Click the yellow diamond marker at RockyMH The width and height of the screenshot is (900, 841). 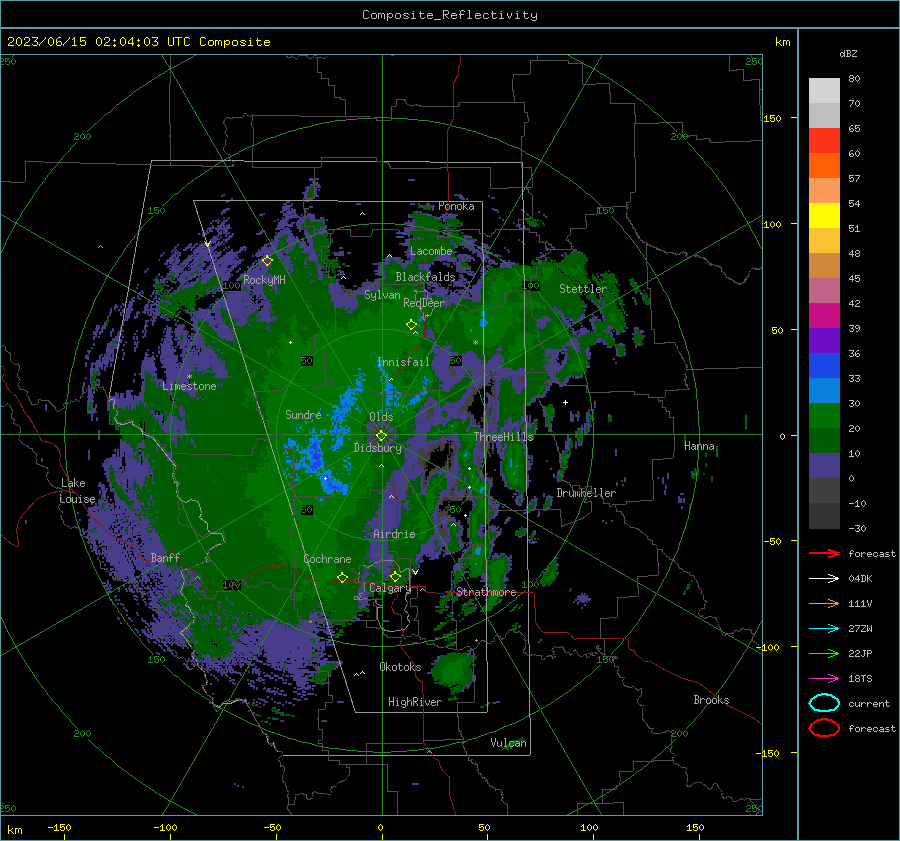coord(267,261)
